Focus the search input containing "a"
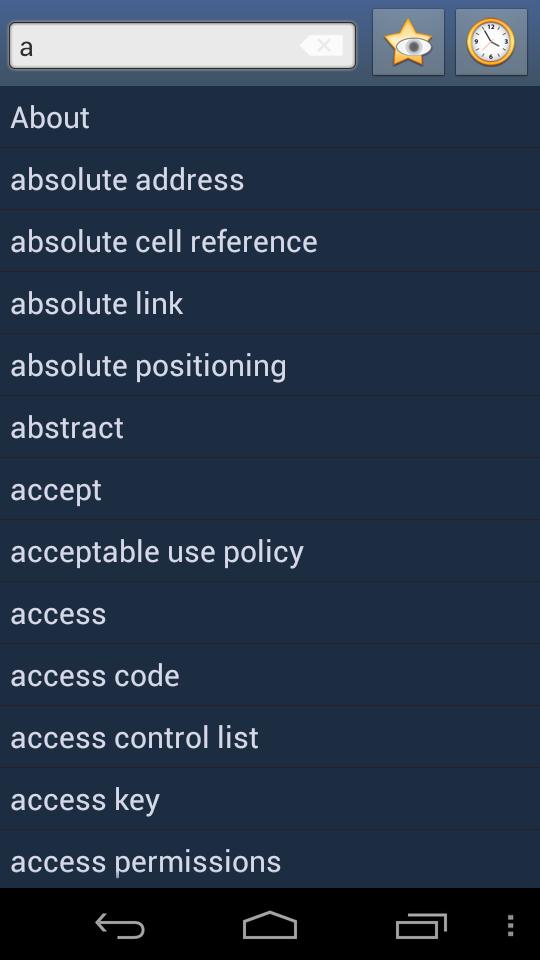The image size is (540, 960). pos(182,45)
